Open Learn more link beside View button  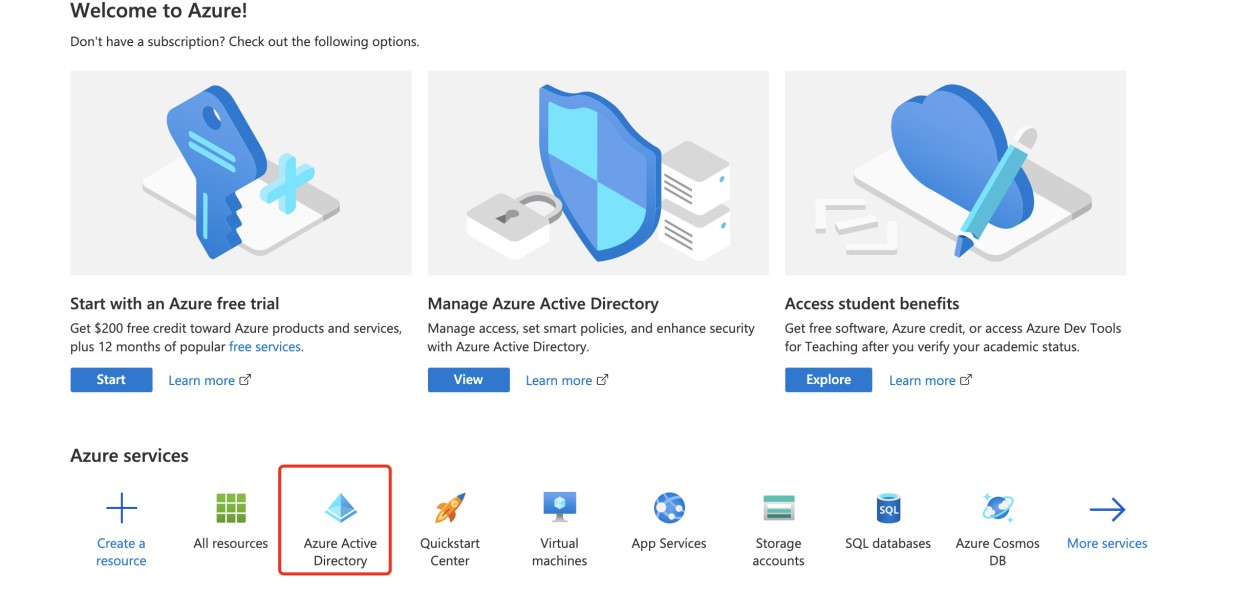click(566, 380)
